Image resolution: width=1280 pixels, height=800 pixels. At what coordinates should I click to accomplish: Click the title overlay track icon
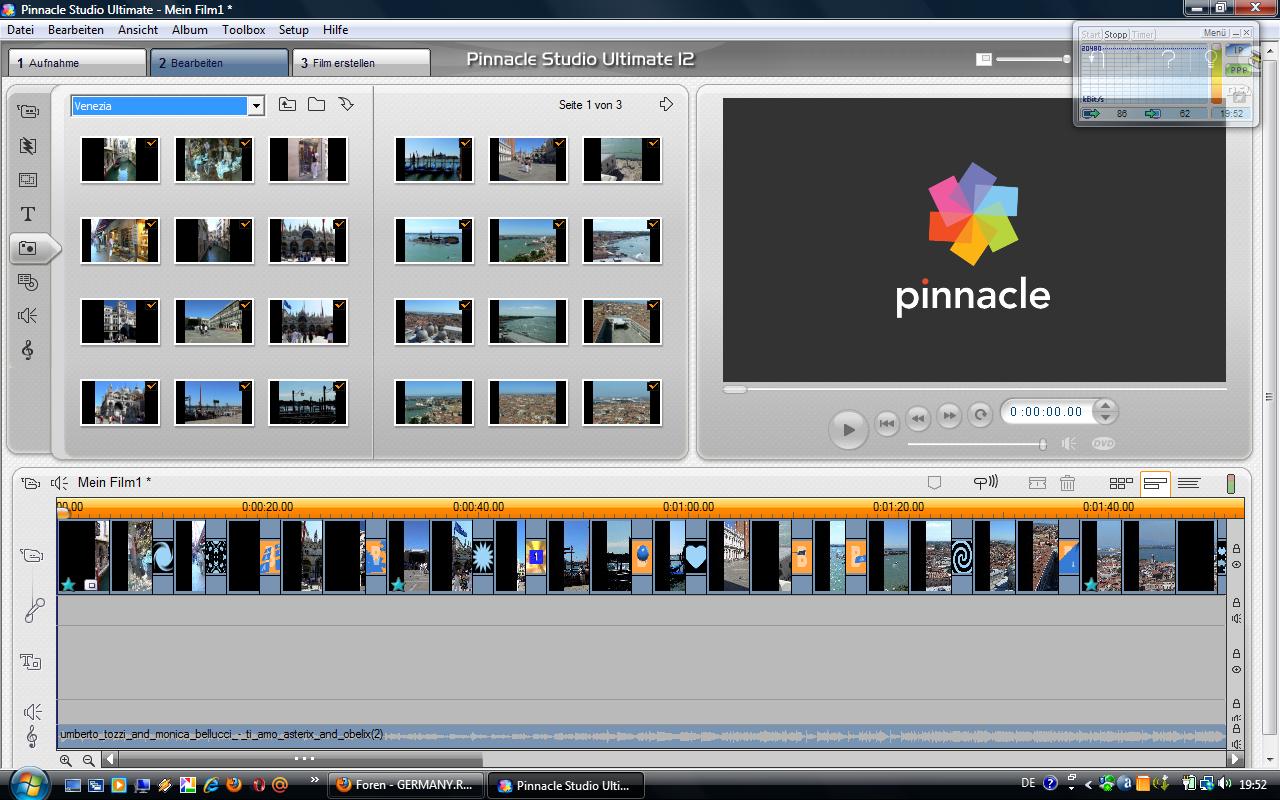point(30,661)
